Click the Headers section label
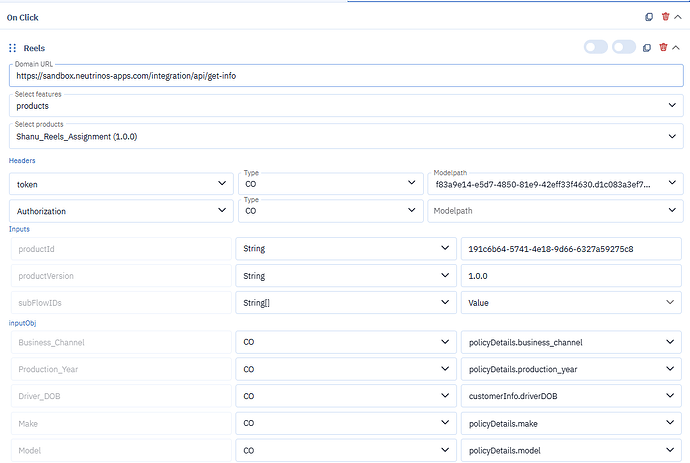Screen dimensions: 690x463 click(x=22, y=161)
